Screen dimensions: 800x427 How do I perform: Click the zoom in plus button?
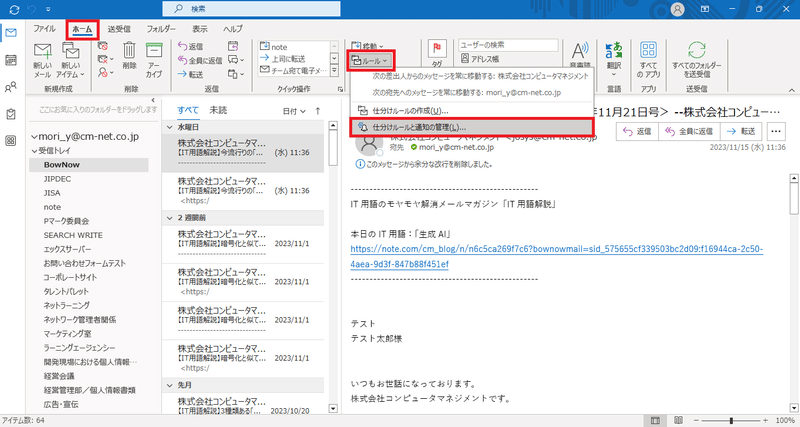pos(765,420)
